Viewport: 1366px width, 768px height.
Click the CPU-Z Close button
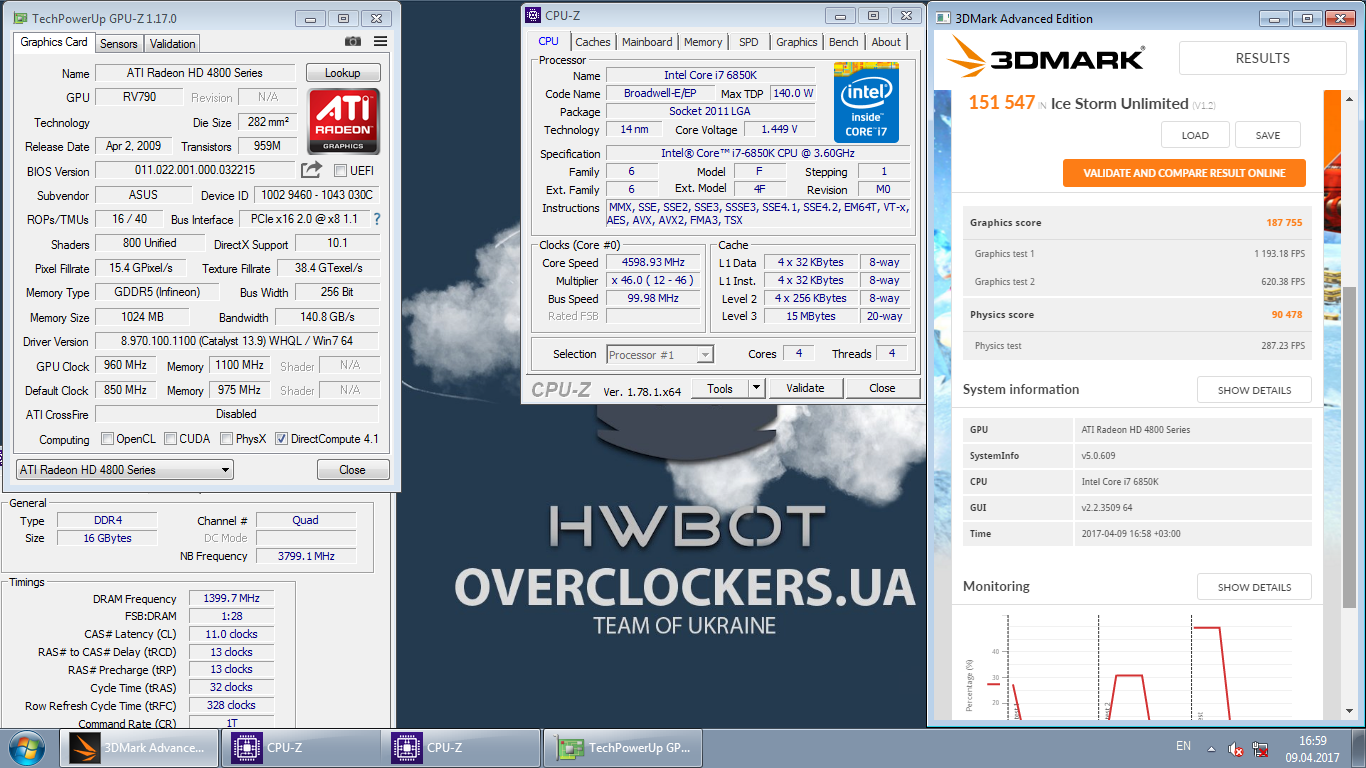click(x=882, y=388)
